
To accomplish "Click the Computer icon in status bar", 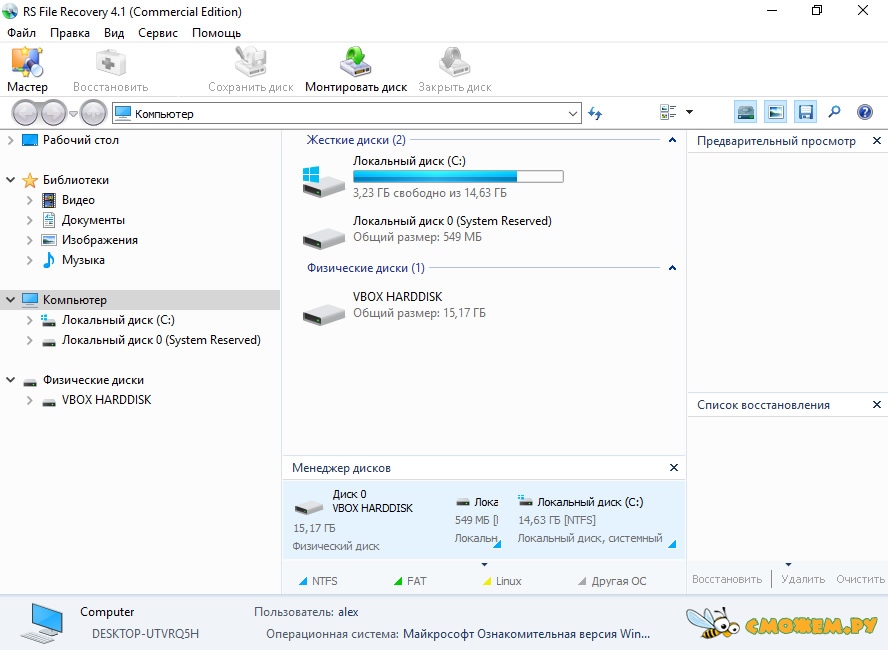I will [x=41, y=623].
